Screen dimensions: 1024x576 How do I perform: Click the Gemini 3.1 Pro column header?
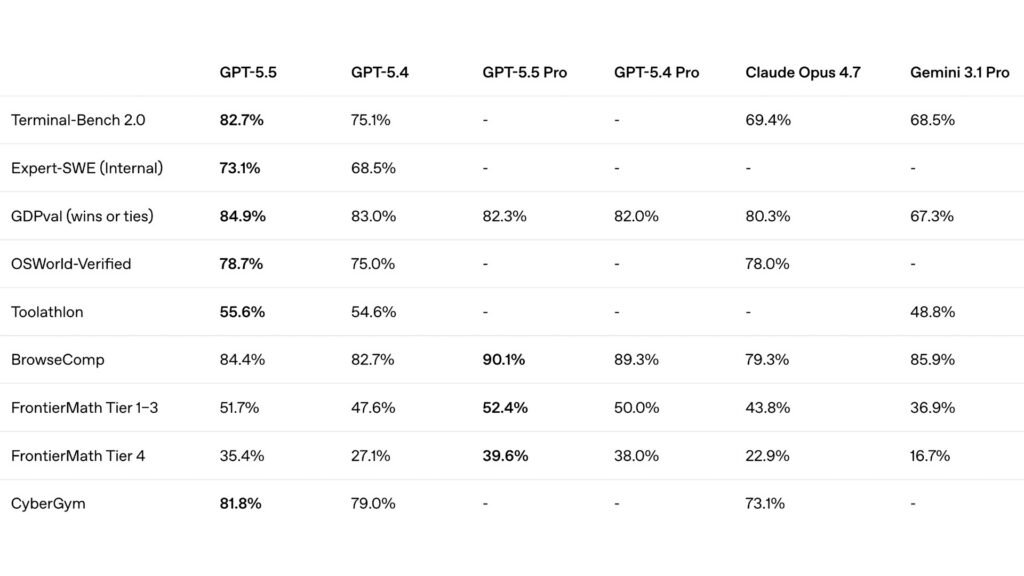(959, 73)
